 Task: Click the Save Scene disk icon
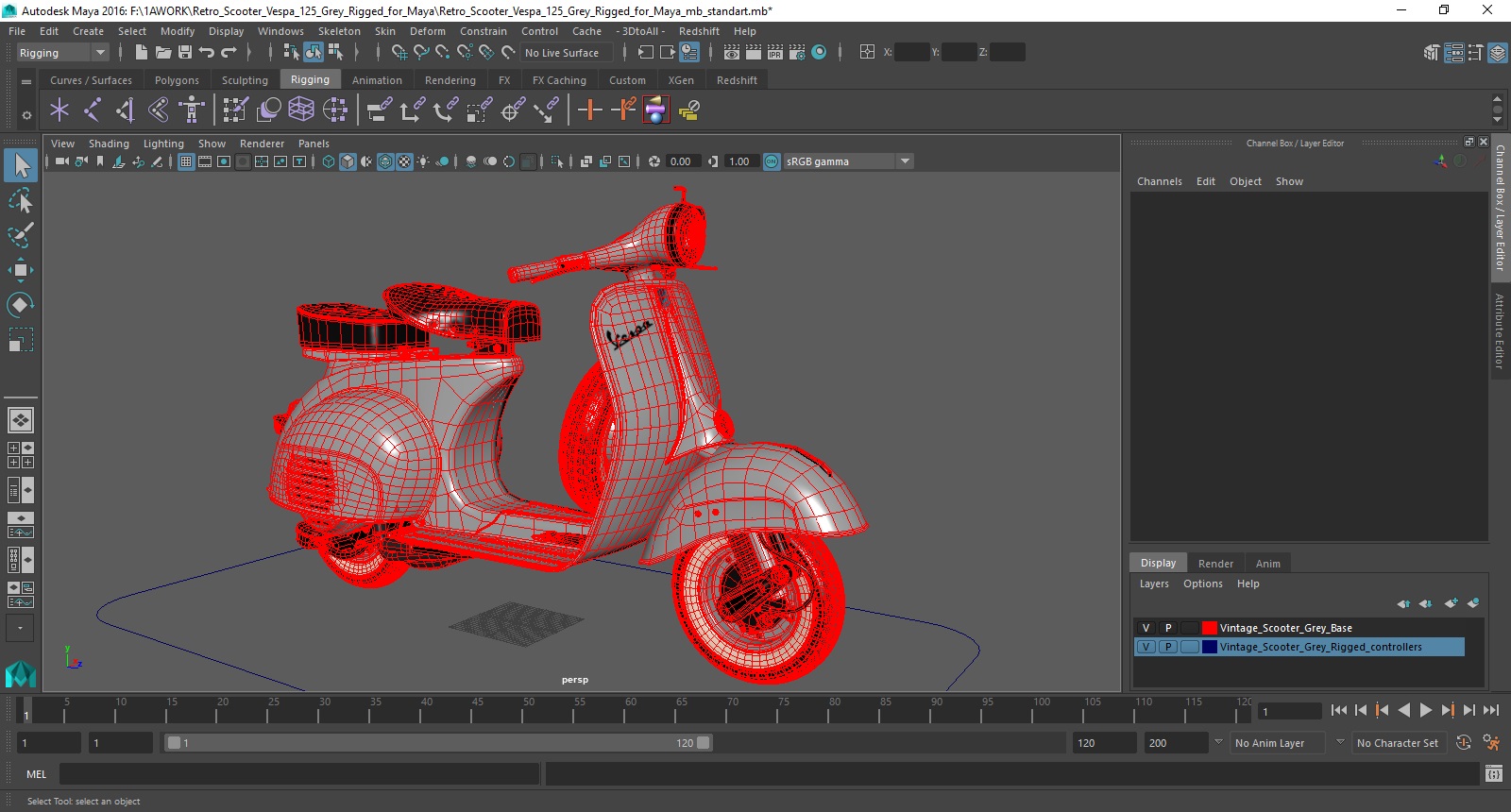[185, 53]
